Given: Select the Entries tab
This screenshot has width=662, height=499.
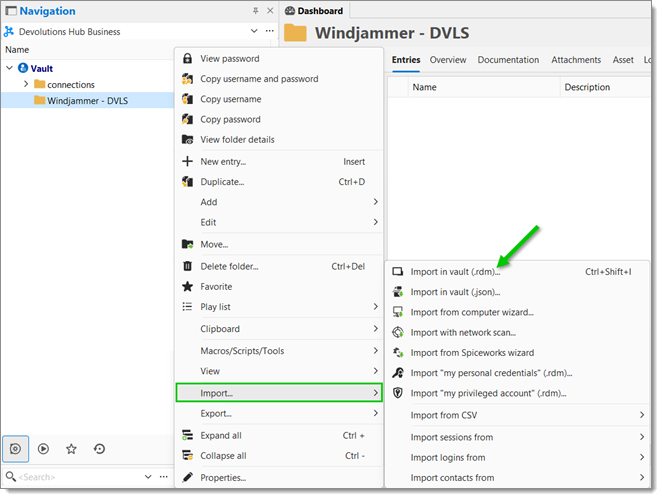Looking at the screenshot, I should tap(406, 60).
